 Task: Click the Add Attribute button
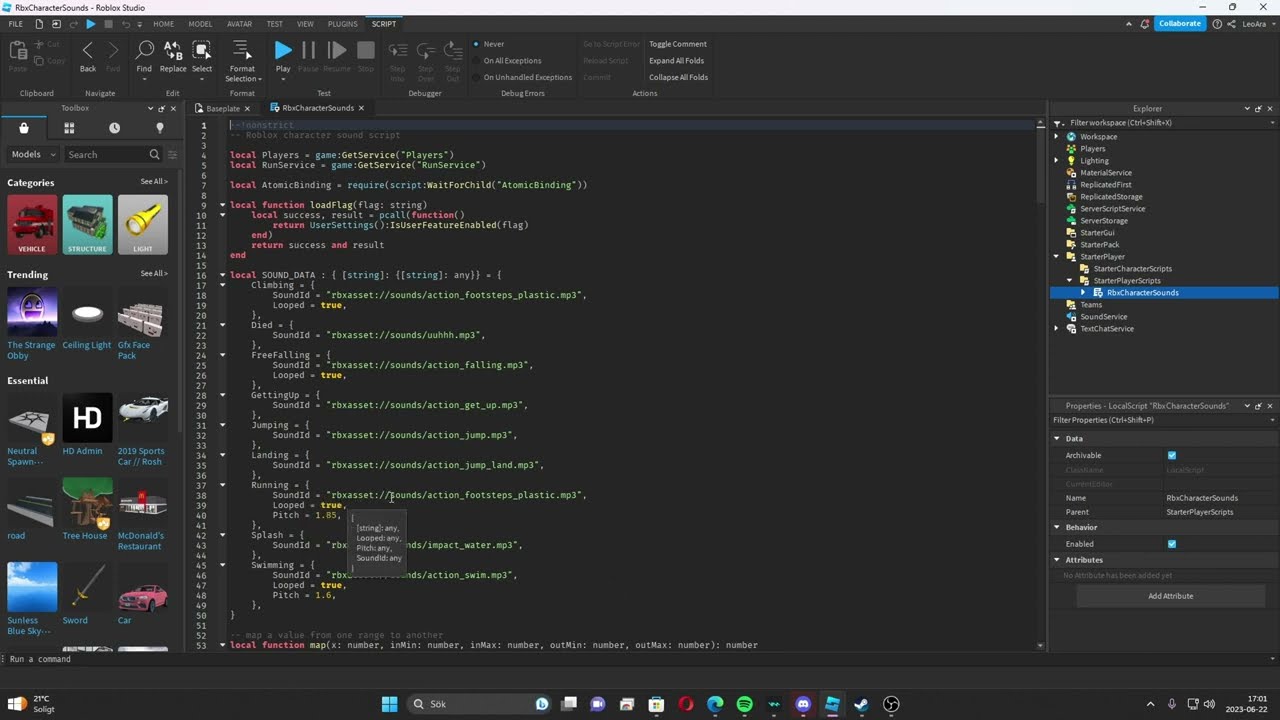pos(1170,596)
